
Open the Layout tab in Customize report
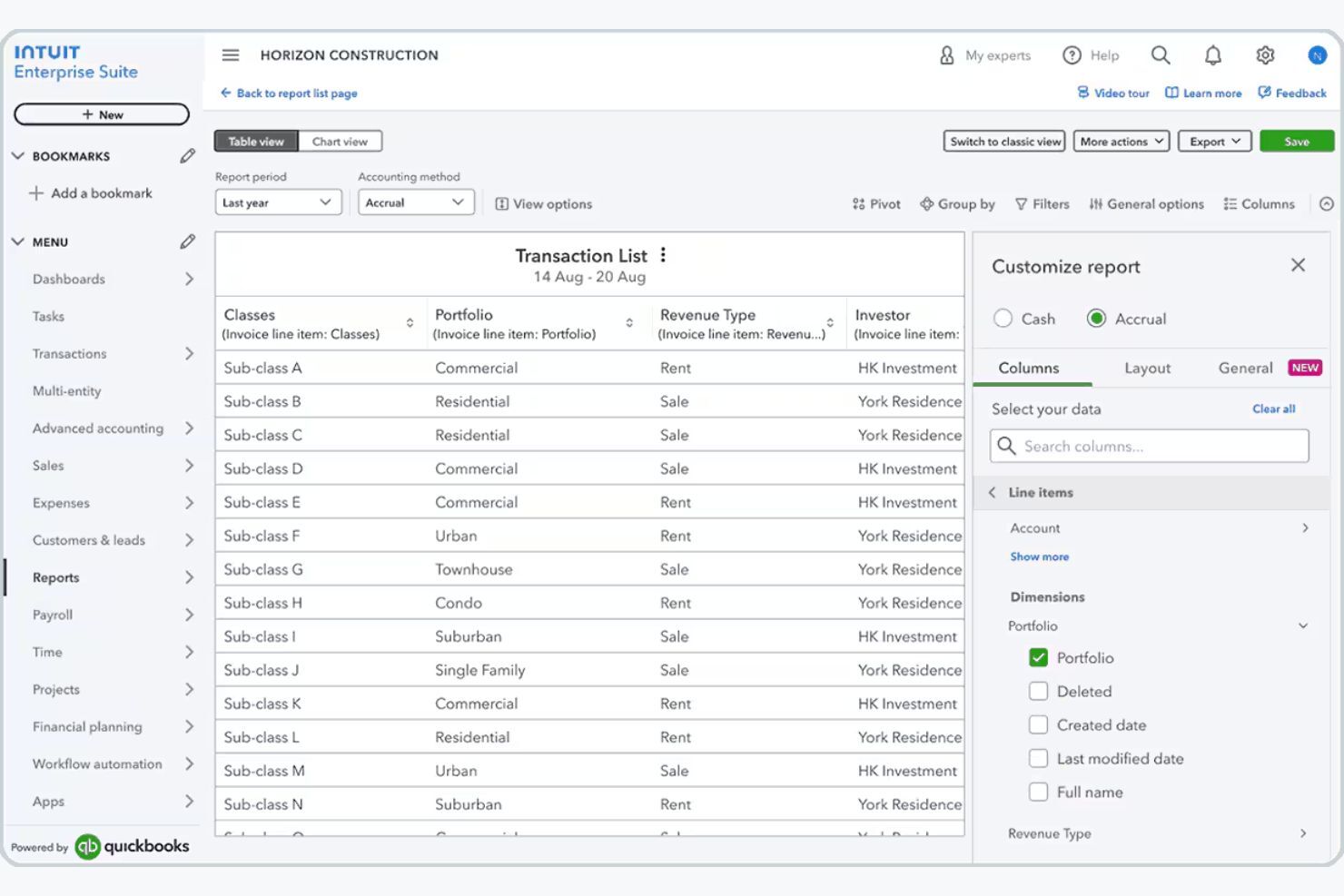pyautogui.click(x=1146, y=368)
